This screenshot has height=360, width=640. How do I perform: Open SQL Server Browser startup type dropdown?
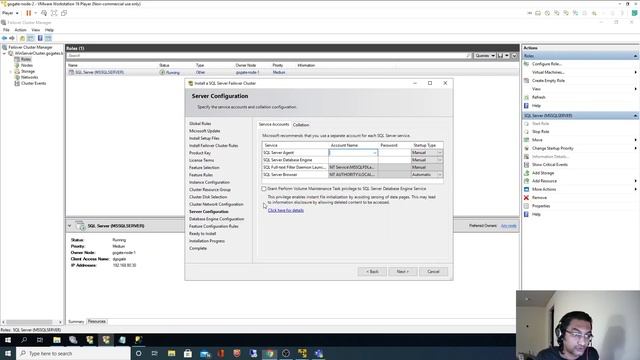point(439,175)
